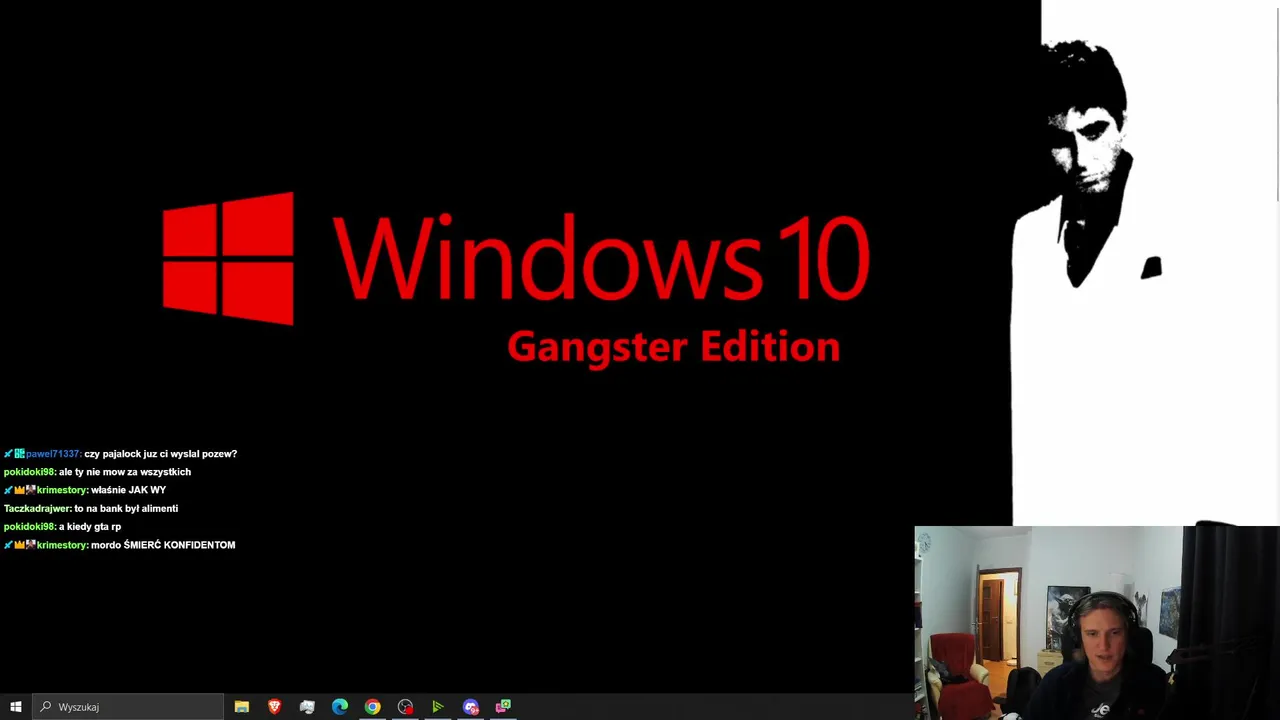The image size is (1280, 720).
Task: Launch Brave browser from the taskbar
Action: coord(275,707)
